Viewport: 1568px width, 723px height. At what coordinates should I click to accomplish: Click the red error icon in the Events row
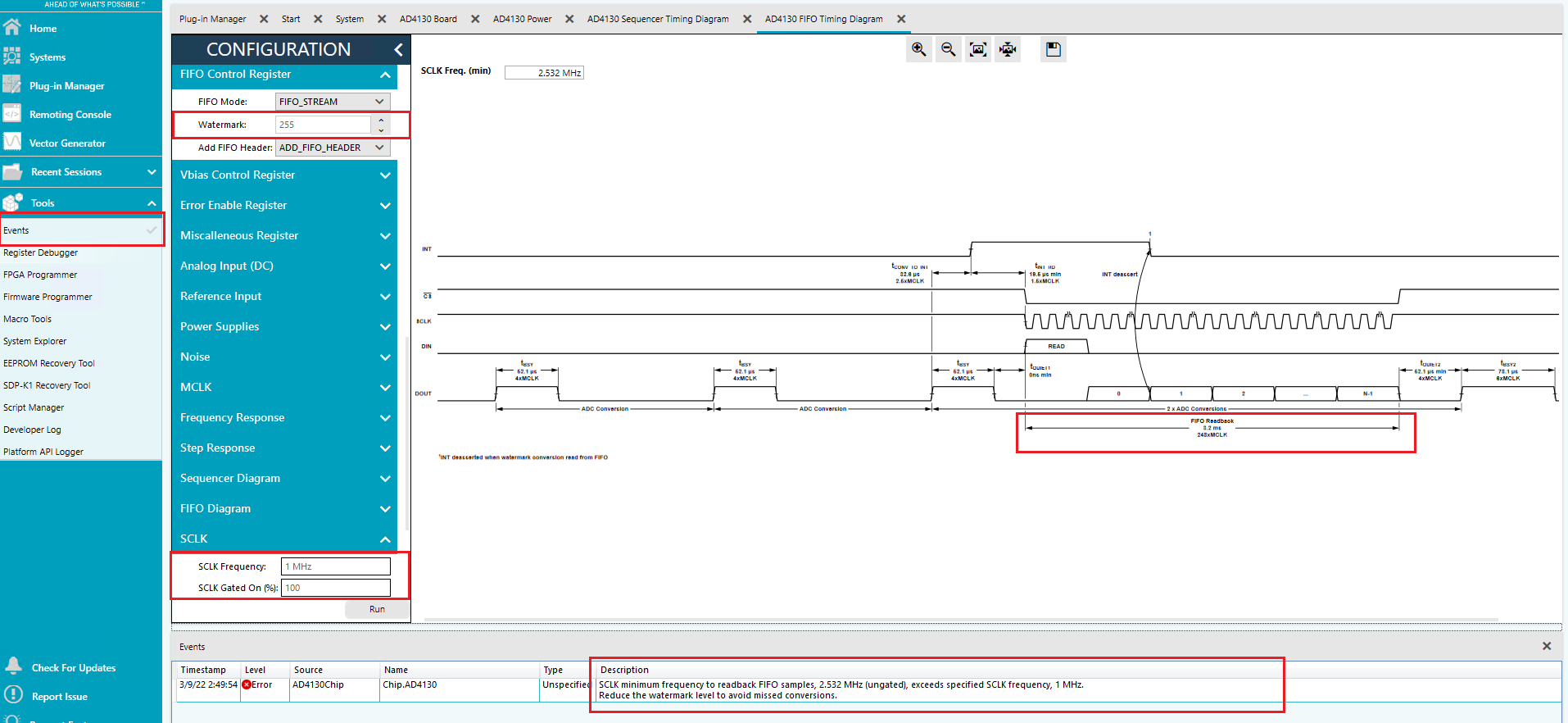[247, 685]
